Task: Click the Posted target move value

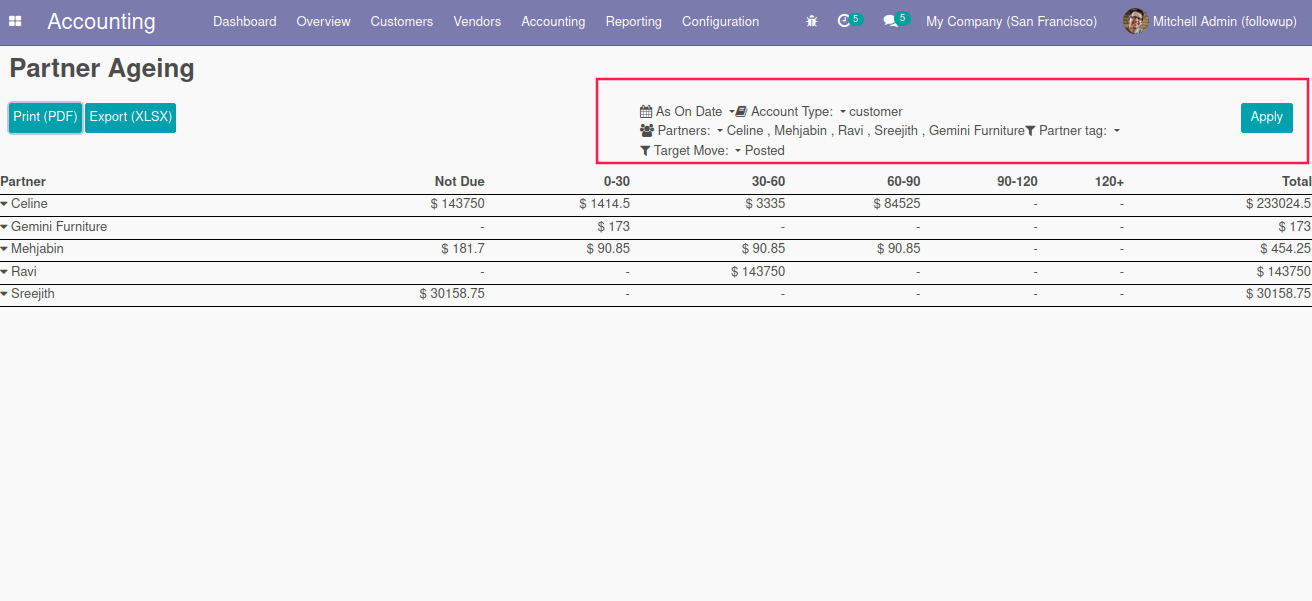Action: pyautogui.click(x=765, y=151)
